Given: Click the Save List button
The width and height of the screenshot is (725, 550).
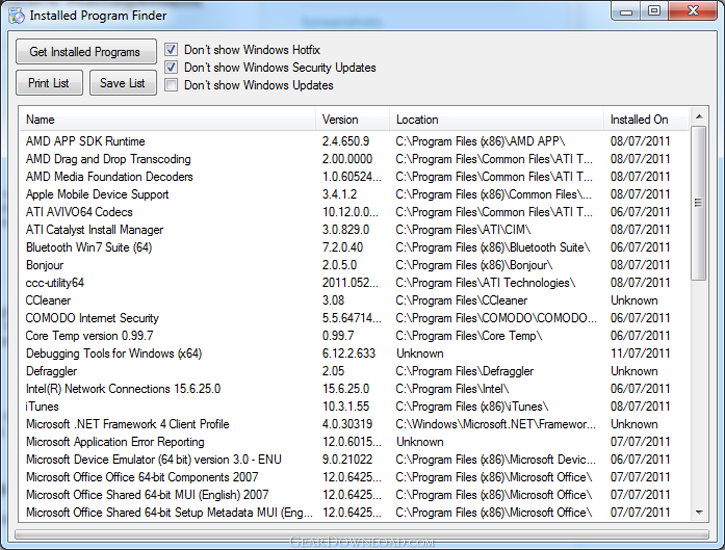Looking at the screenshot, I should (123, 83).
